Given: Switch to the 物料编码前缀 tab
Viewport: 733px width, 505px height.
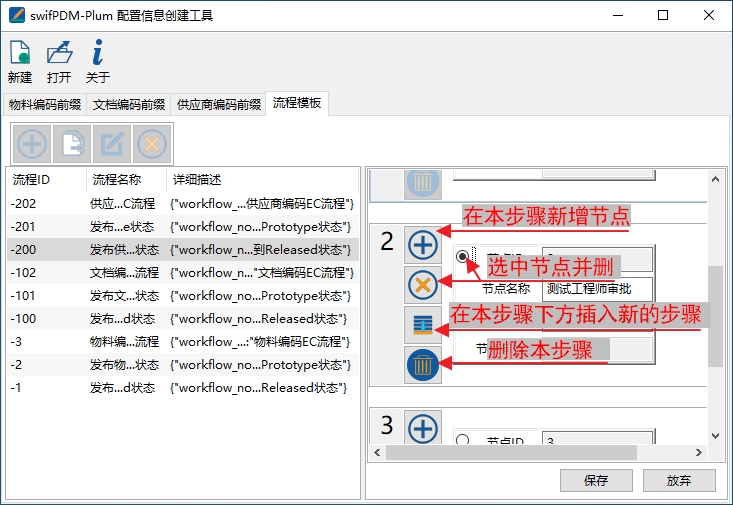Looking at the screenshot, I should click(x=44, y=104).
